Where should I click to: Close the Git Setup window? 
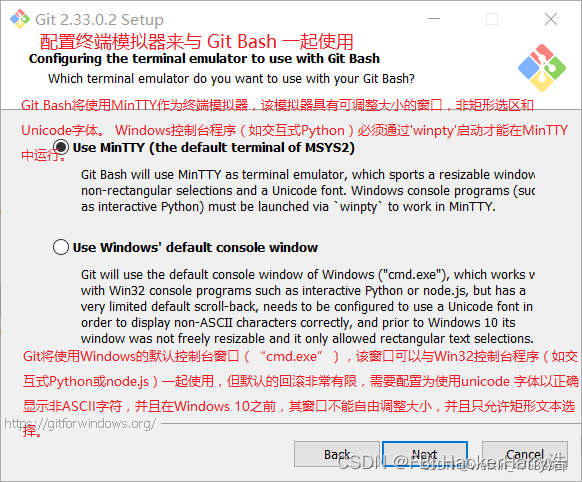pos(551,19)
